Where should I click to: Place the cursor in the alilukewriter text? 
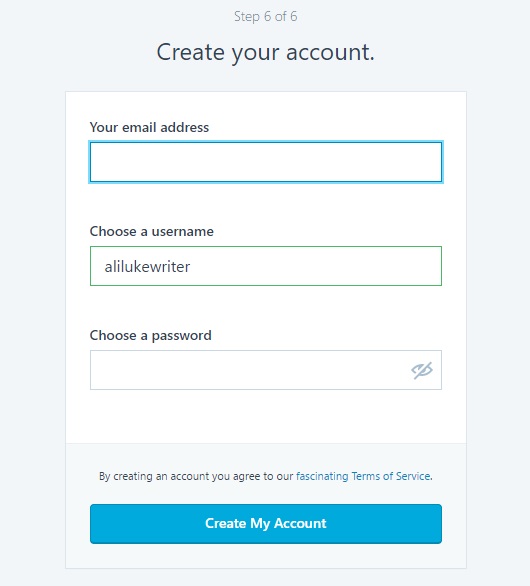pyautogui.click(x=147, y=267)
